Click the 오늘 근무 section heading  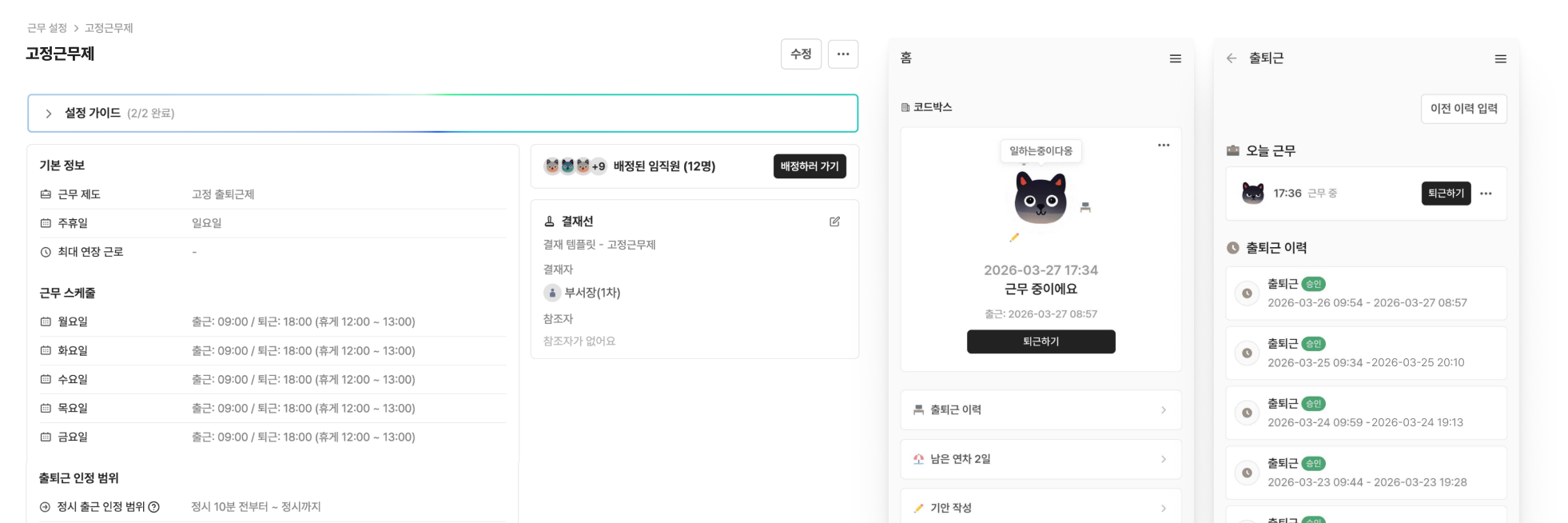[1261, 150]
